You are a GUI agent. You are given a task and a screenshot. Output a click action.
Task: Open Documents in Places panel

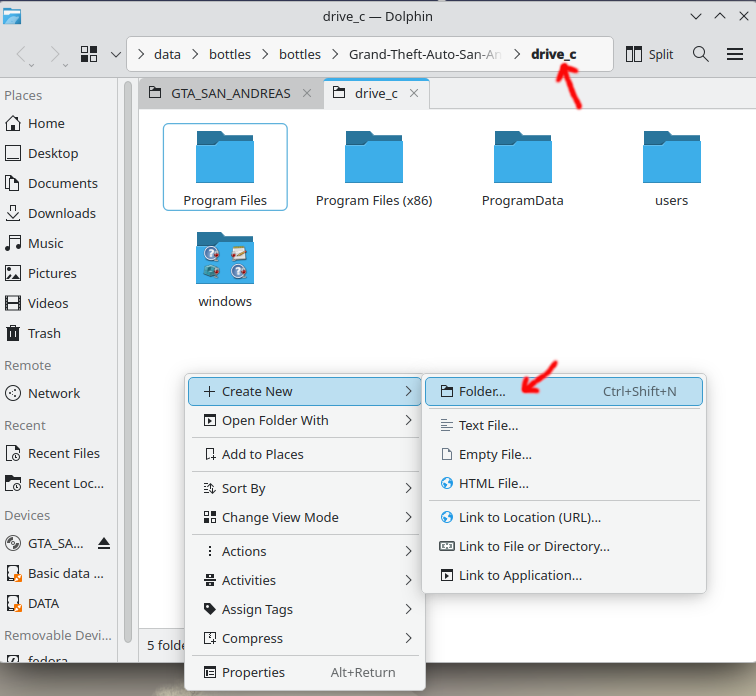58,183
